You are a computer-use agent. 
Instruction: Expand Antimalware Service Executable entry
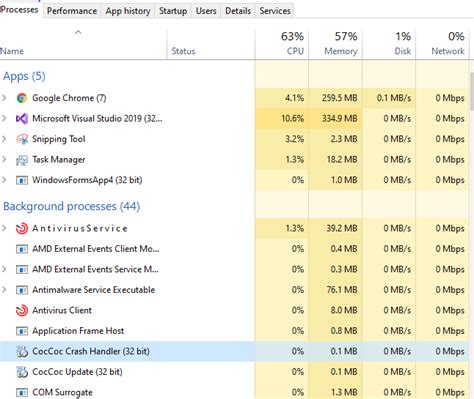[4, 290]
